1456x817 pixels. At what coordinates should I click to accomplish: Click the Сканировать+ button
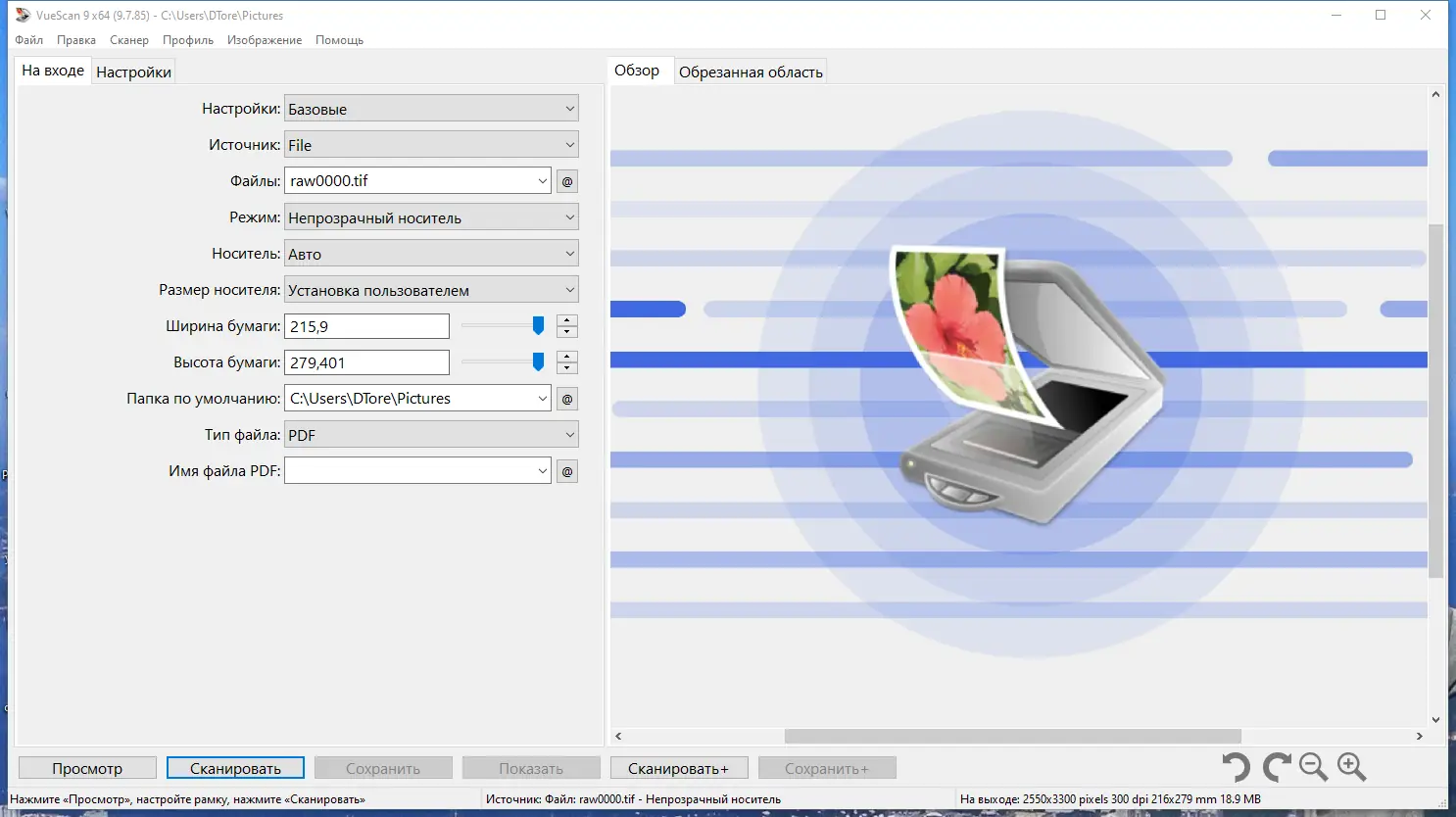click(679, 768)
